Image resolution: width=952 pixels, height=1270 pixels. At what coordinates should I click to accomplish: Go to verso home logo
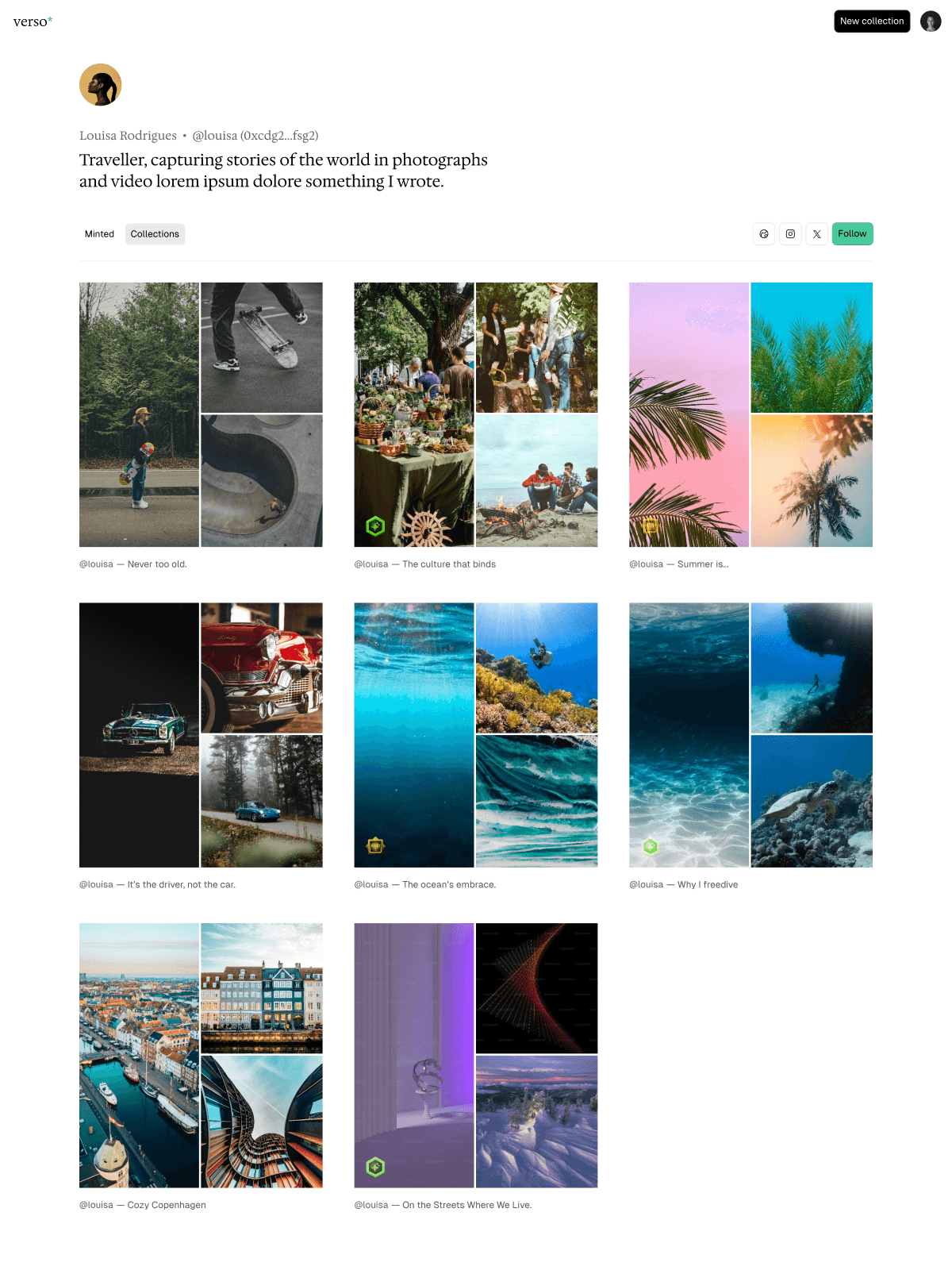[33, 21]
